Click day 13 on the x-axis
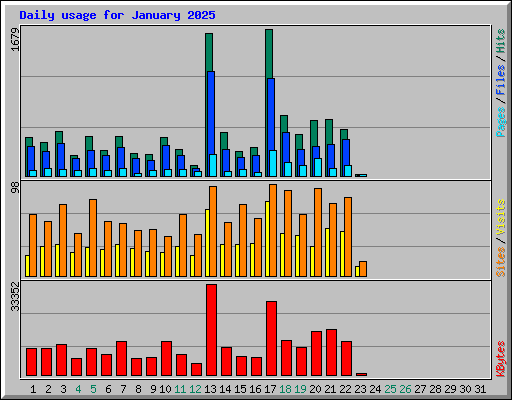Viewport: 512px width, 400px height. point(210,389)
